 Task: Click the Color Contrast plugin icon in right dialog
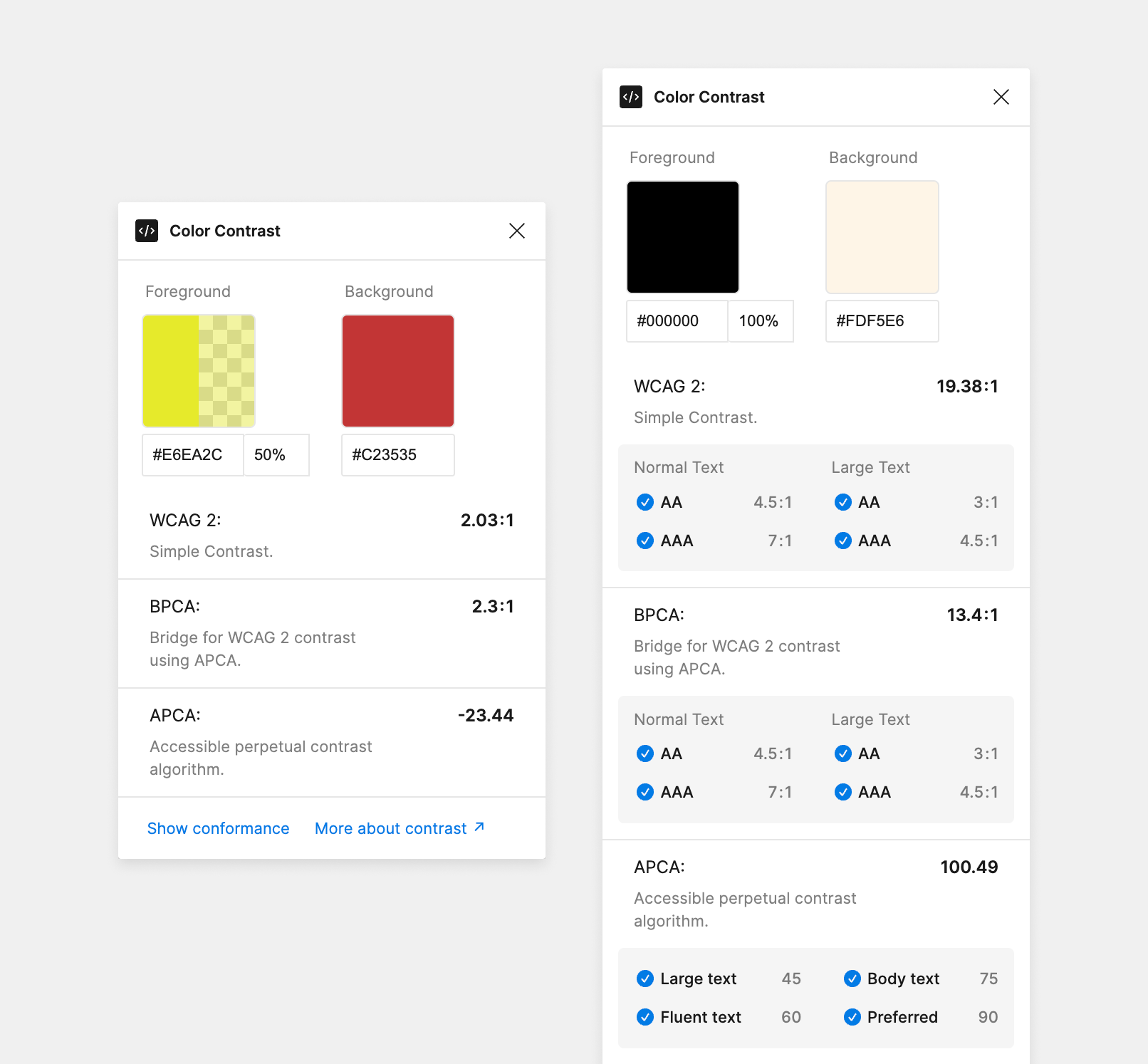pyautogui.click(x=630, y=97)
